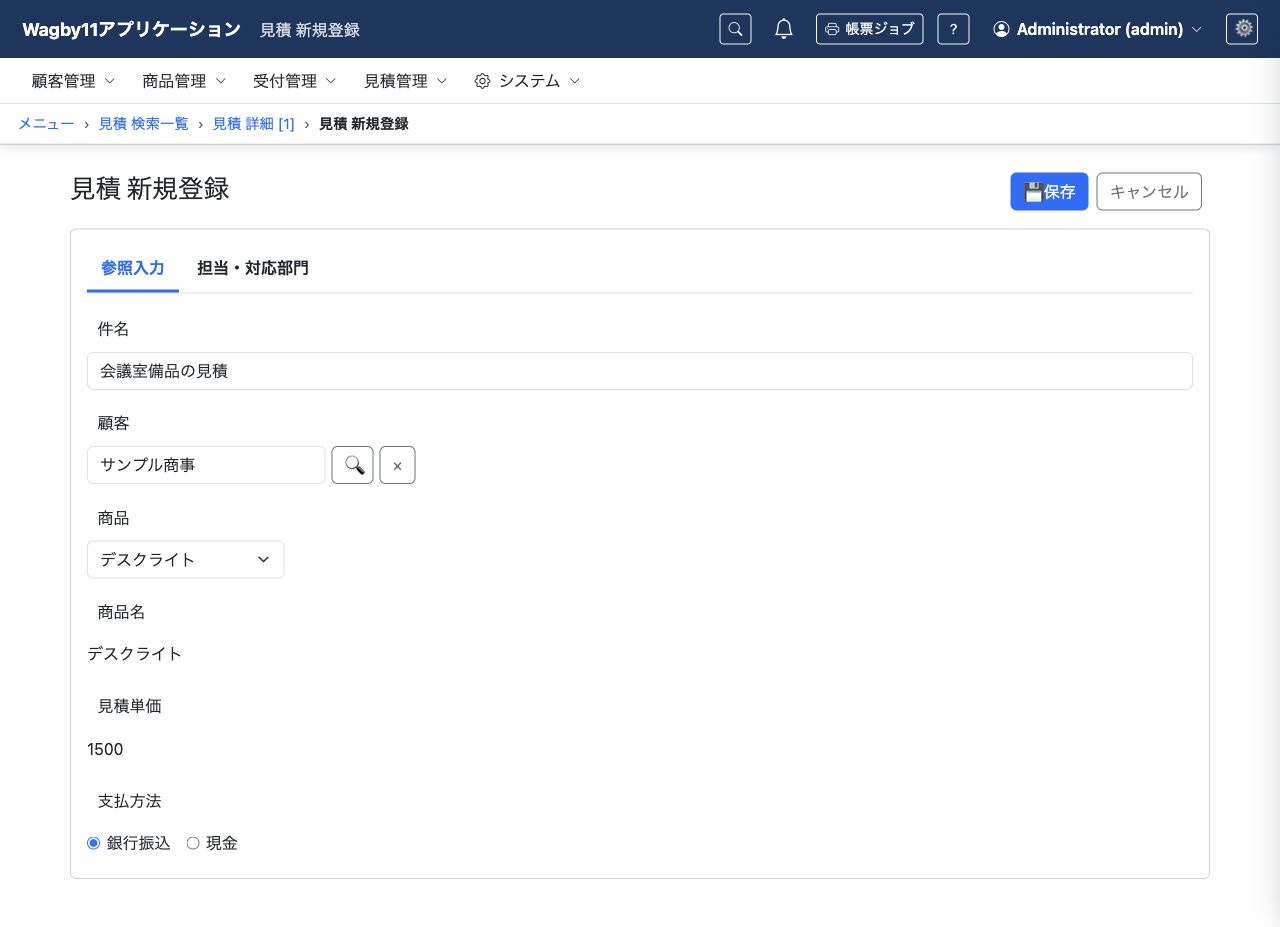Go to 見積 詳細 [1] breadcrumb link
Viewport: 1280px width, 927px height.
tap(254, 124)
